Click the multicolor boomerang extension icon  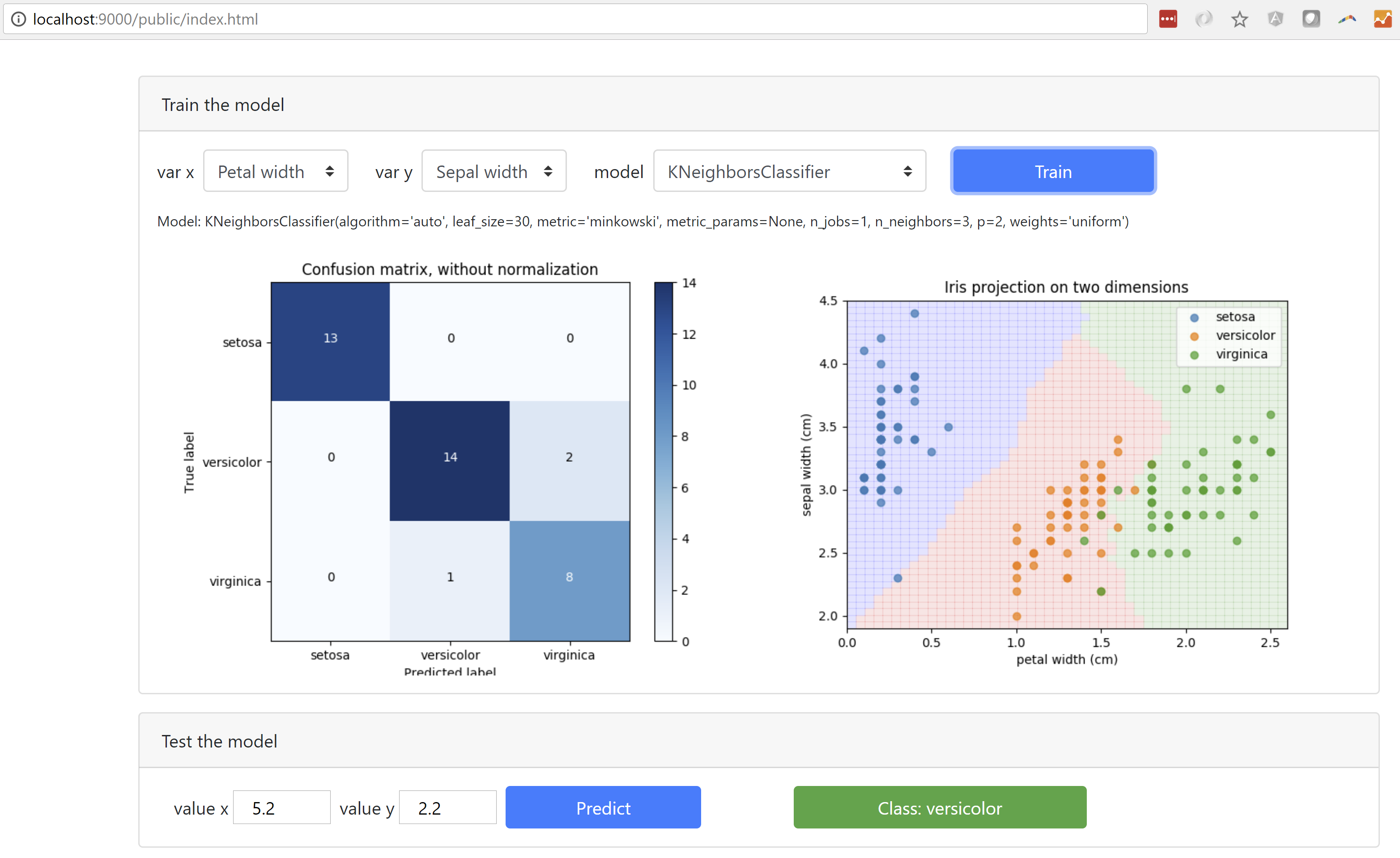pyautogui.click(x=1347, y=19)
